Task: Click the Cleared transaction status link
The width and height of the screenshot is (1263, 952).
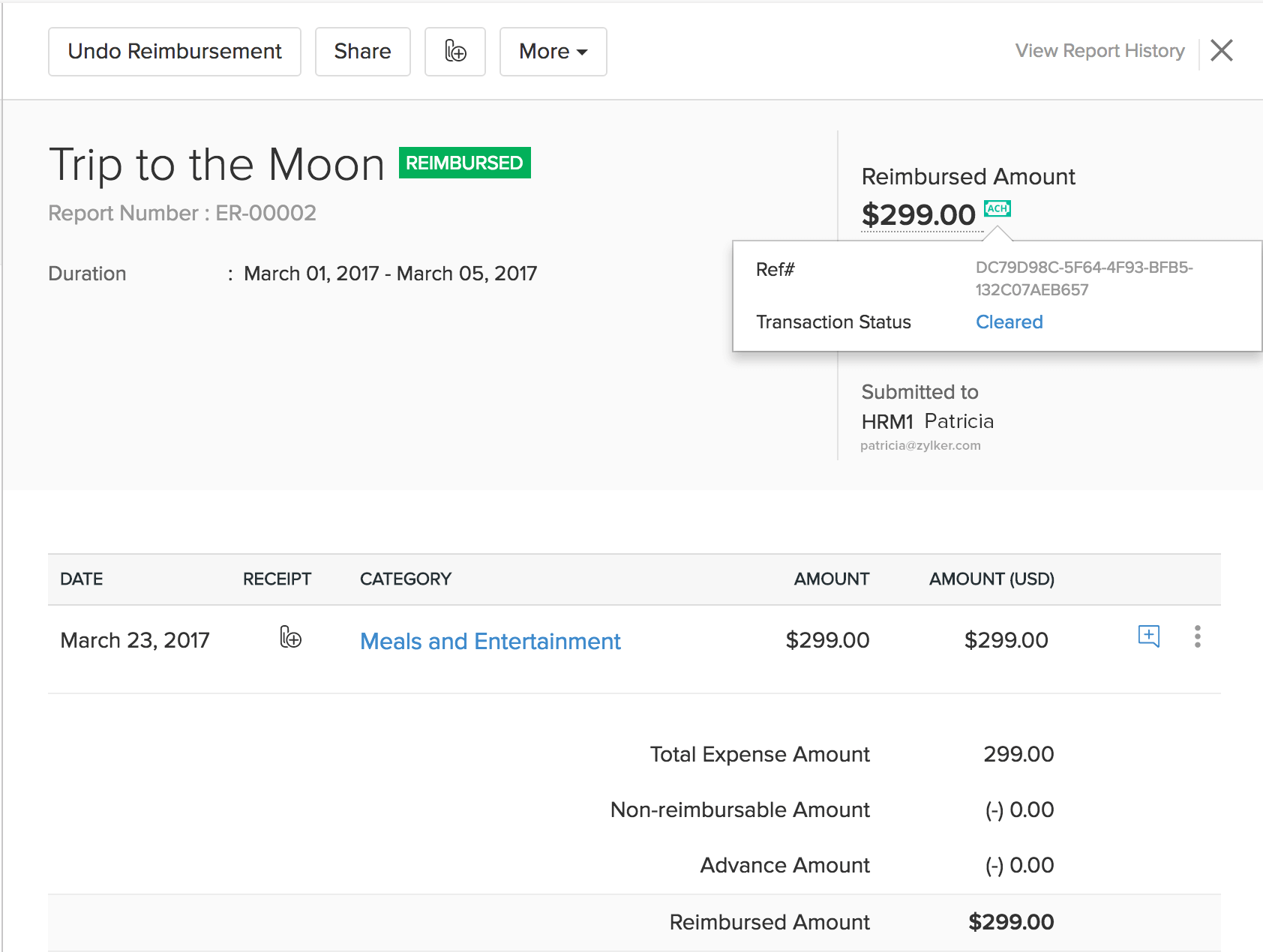Action: click(x=1009, y=322)
